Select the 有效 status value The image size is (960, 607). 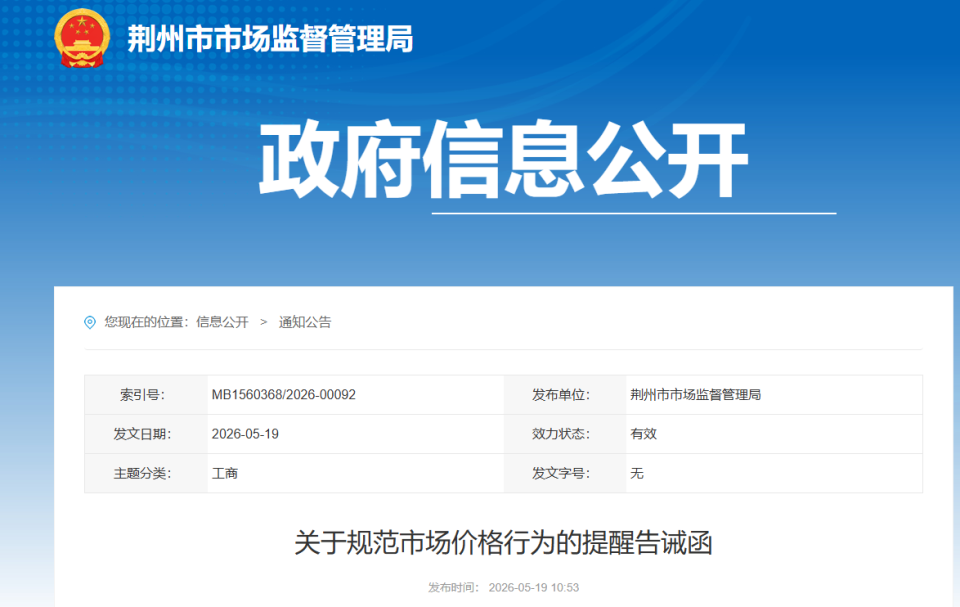[643, 434]
